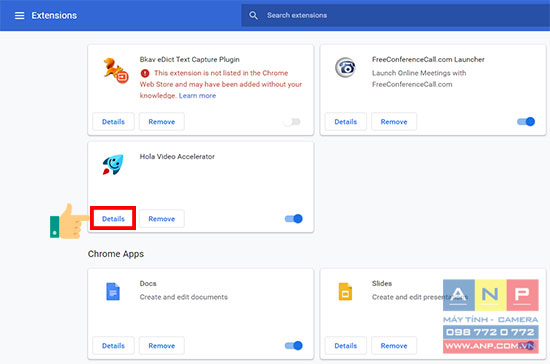550x364 pixels.
Task: Click the Slides app icon
Action: coord(345,292)
